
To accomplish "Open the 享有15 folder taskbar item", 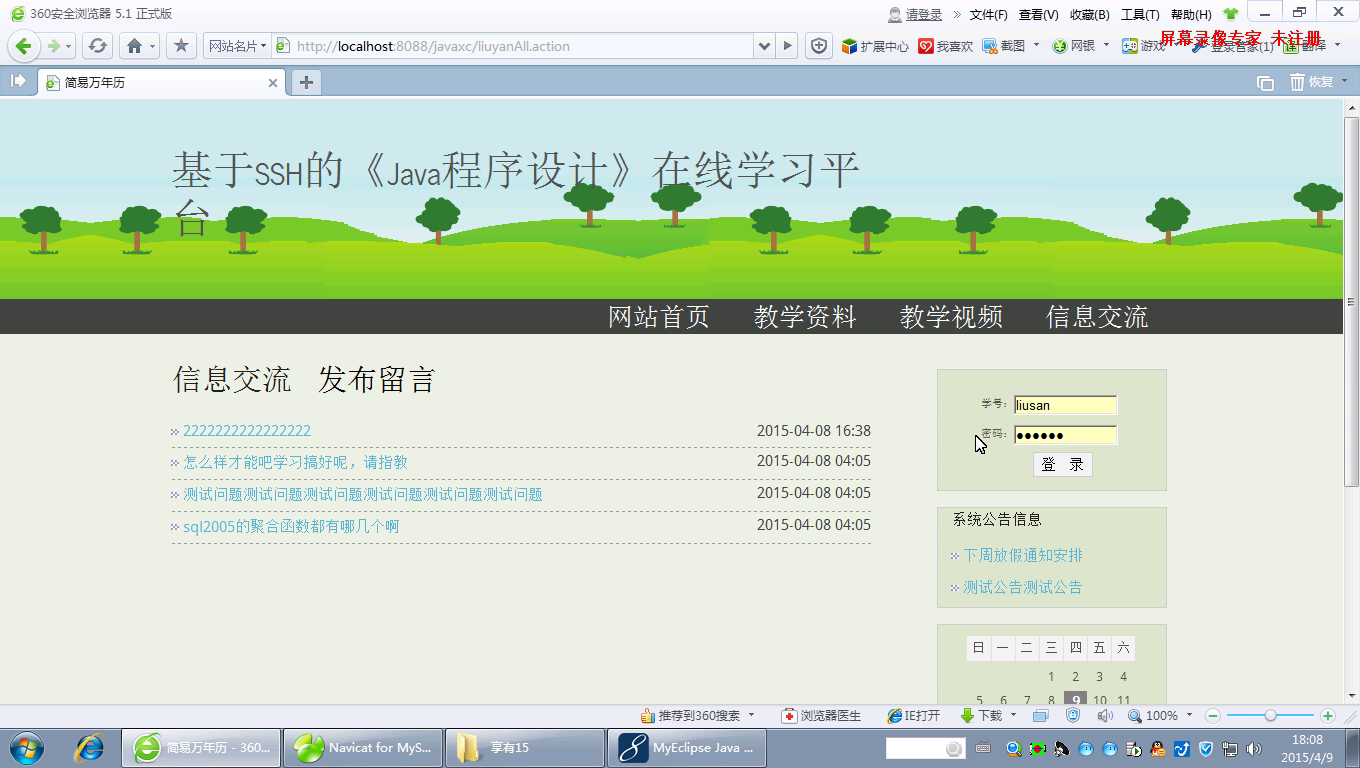I will pyautogui.click(x=525, y=748).
